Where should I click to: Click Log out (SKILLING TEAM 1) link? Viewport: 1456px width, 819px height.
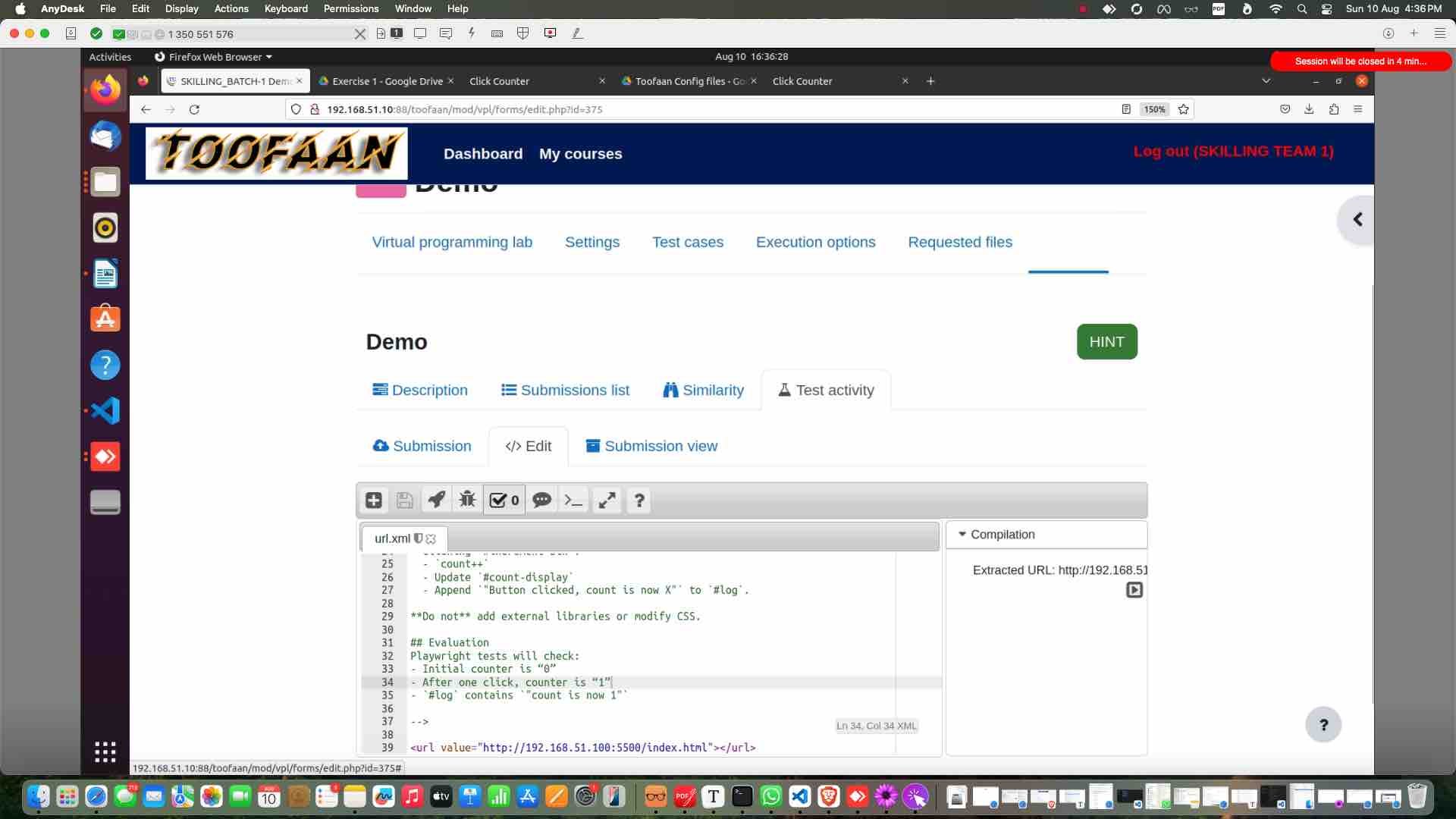coord(1233,151)
